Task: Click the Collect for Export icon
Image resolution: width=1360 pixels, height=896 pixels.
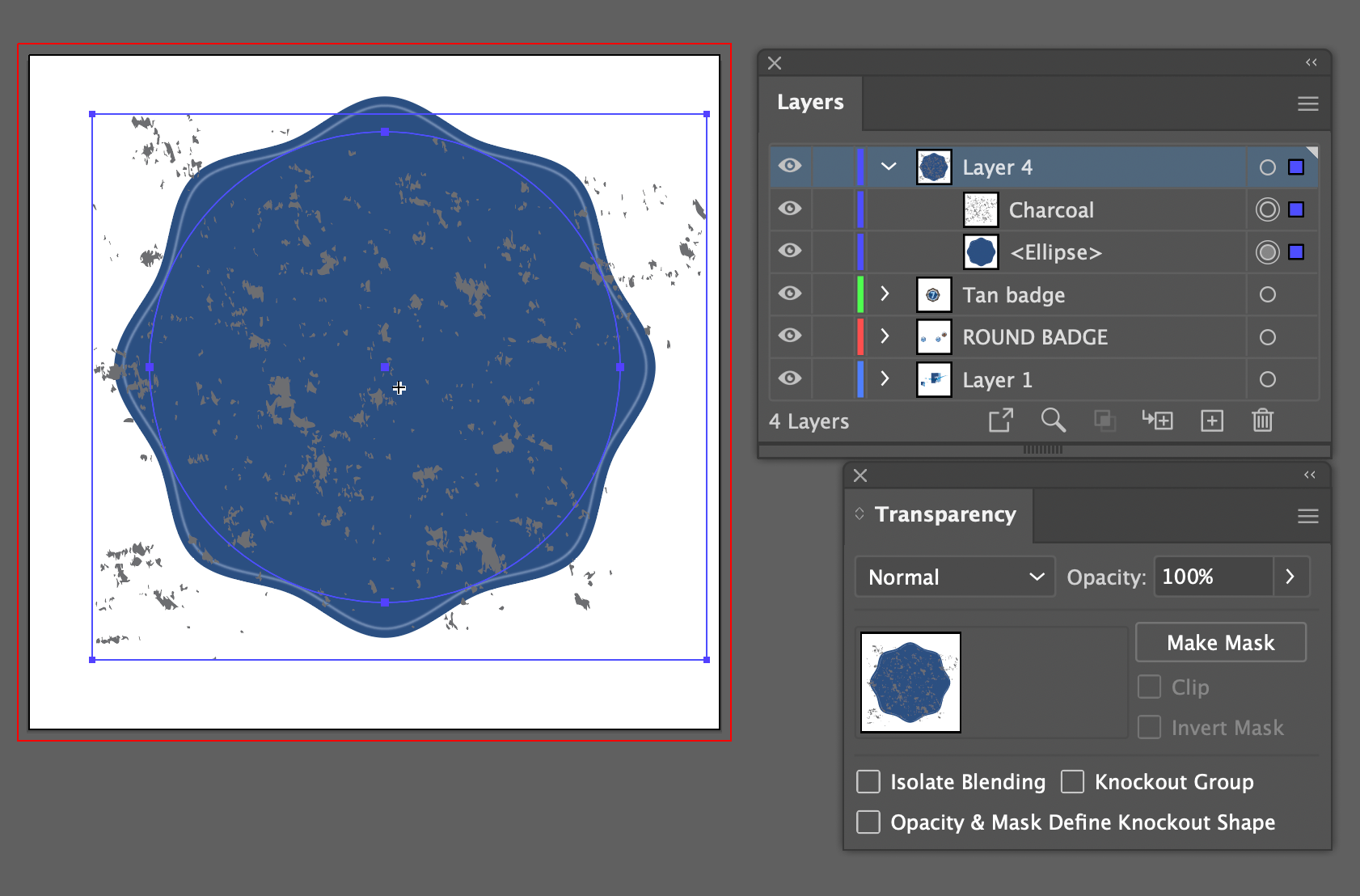Action: click(1001, 421)
